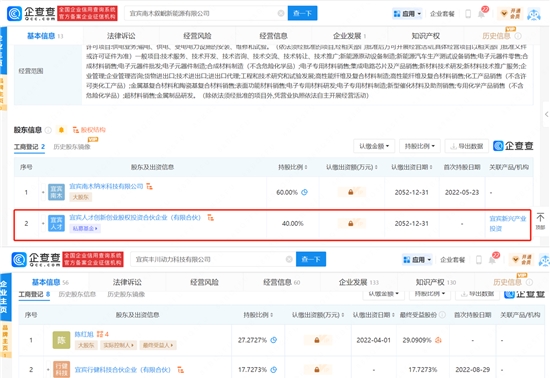The height and width of the screenshot is (378, 550).
Task: Open the 应用 dropdown in the lower header
Action: point(417,260)
